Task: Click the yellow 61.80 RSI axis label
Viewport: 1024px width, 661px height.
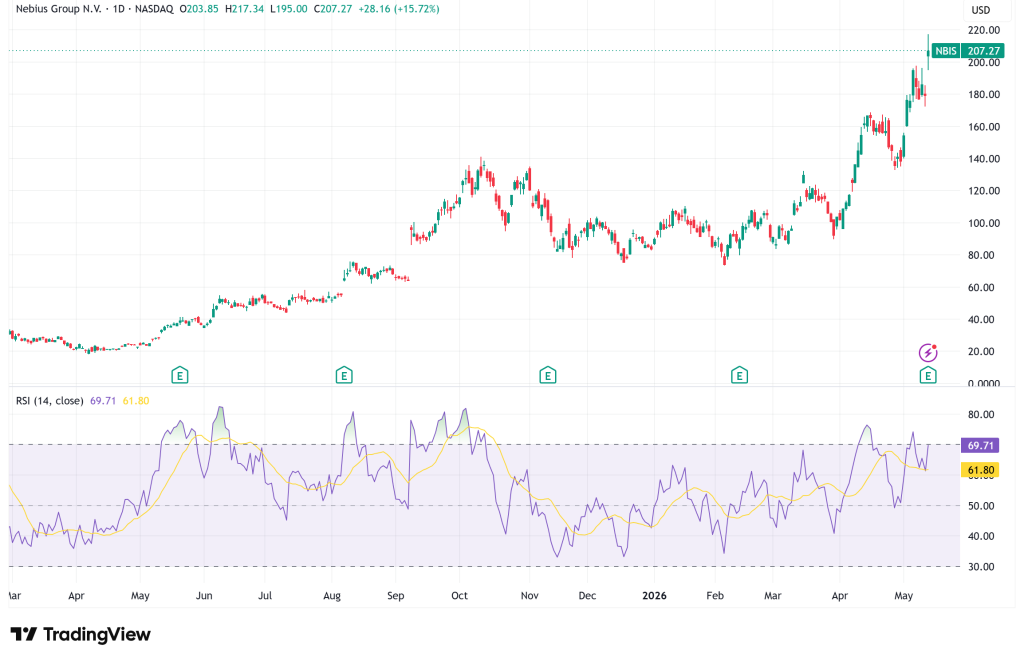Action: pyautogui.click(x=980, y=470)
